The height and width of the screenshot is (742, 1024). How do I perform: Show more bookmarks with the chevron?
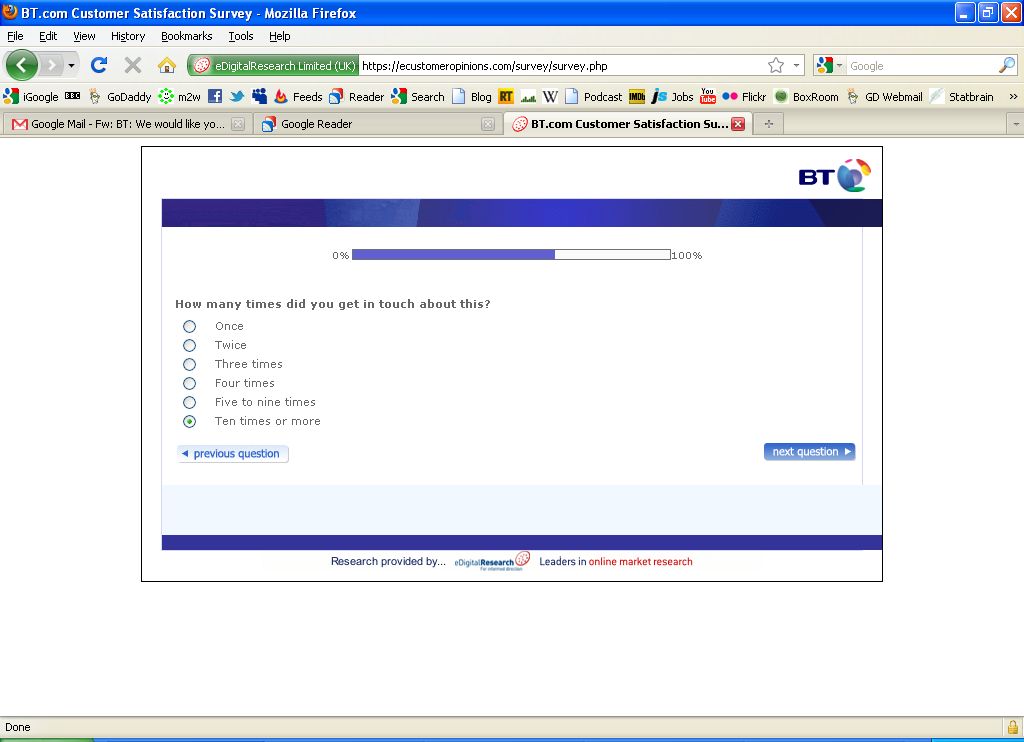(x=1013, y=97)
